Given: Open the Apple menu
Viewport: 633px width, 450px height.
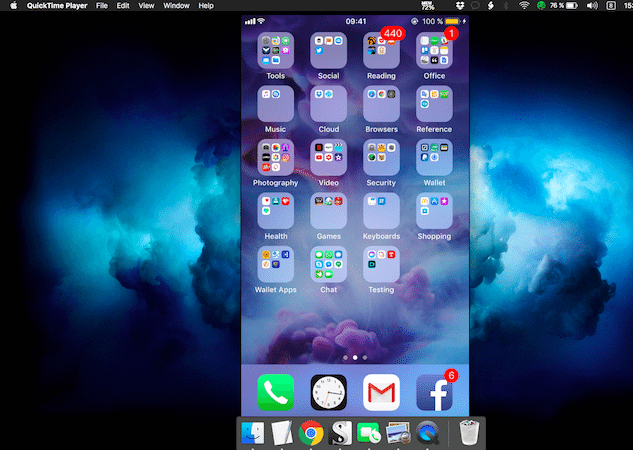Looking at the screenshot, I should point(13,6).
